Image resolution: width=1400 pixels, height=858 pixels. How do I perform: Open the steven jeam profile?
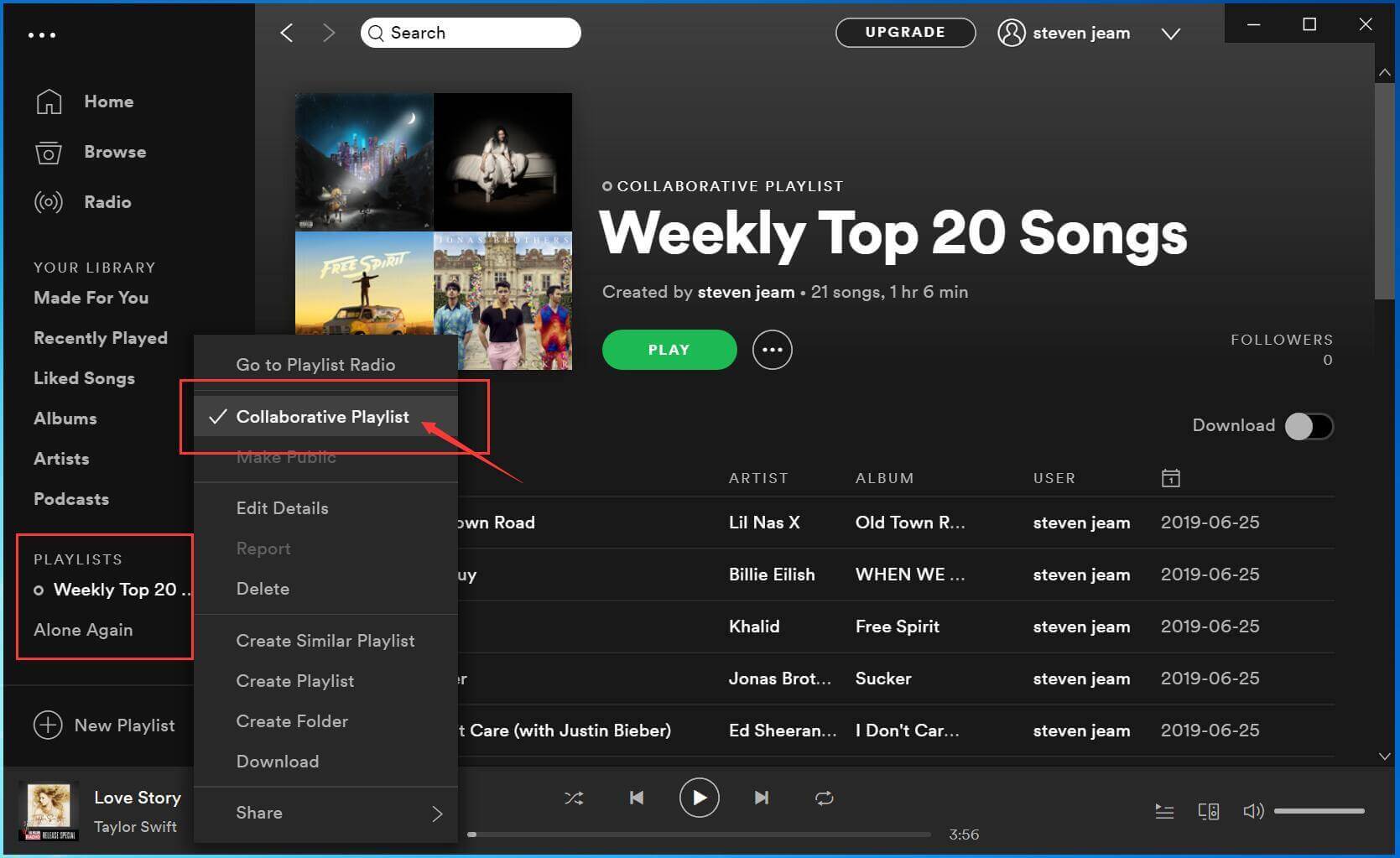pos(1064,33)
